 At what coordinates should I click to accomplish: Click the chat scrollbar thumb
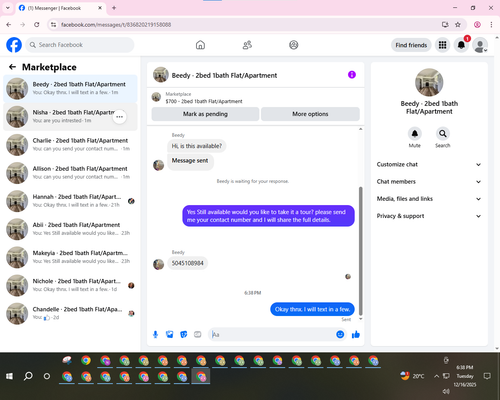(x=360, y=251)
